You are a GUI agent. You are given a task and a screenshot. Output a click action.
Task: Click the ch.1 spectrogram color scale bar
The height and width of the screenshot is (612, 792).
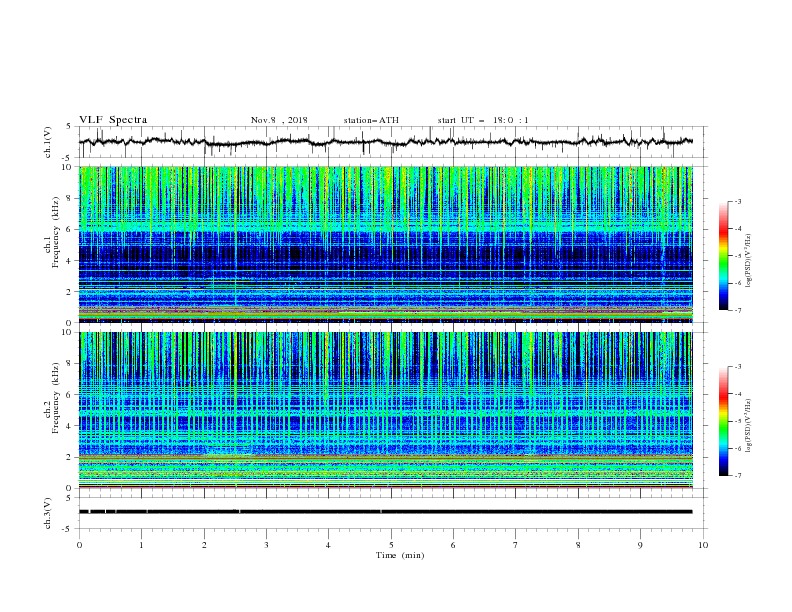click(x=723, y=256)
